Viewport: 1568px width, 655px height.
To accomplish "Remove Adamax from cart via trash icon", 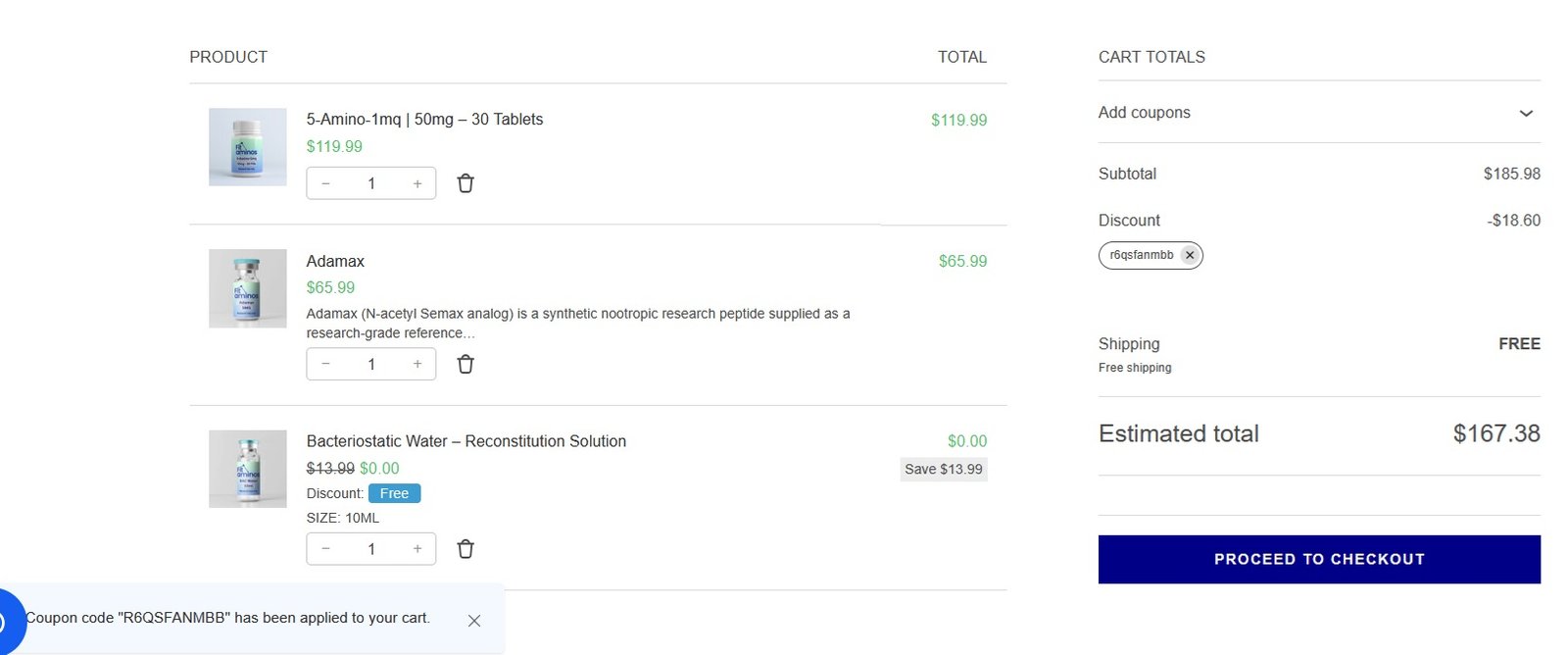I will (465, 364).
